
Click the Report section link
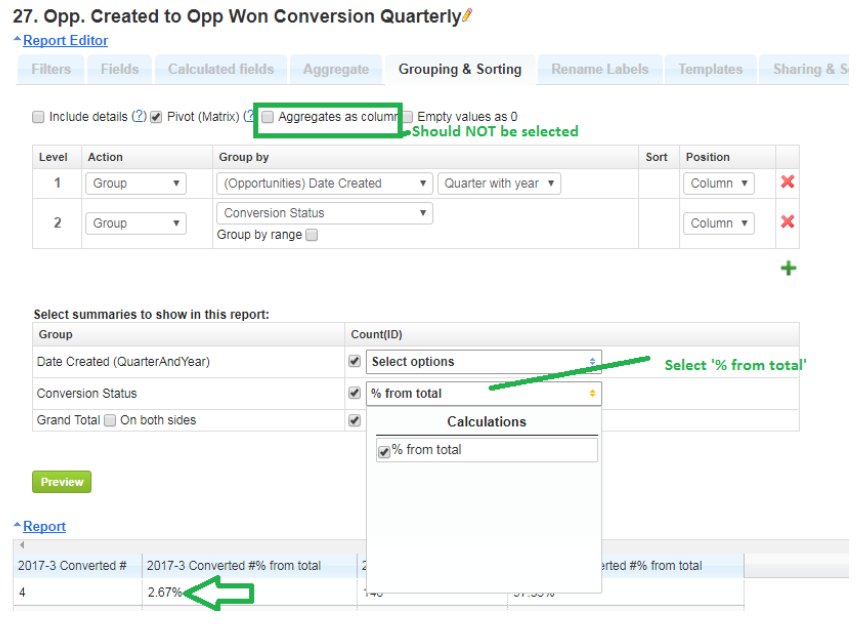pos(44,526)
